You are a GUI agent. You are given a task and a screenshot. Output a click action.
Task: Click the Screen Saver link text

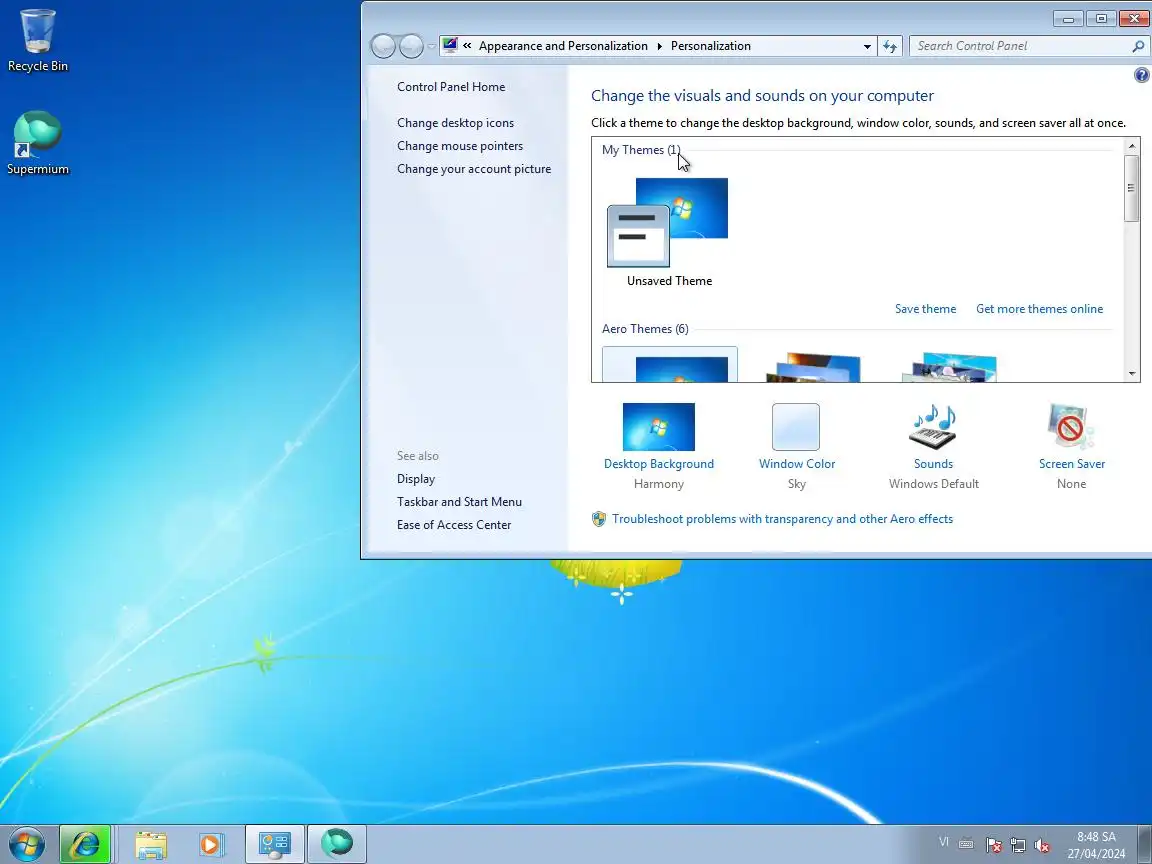click(1071, 464)
